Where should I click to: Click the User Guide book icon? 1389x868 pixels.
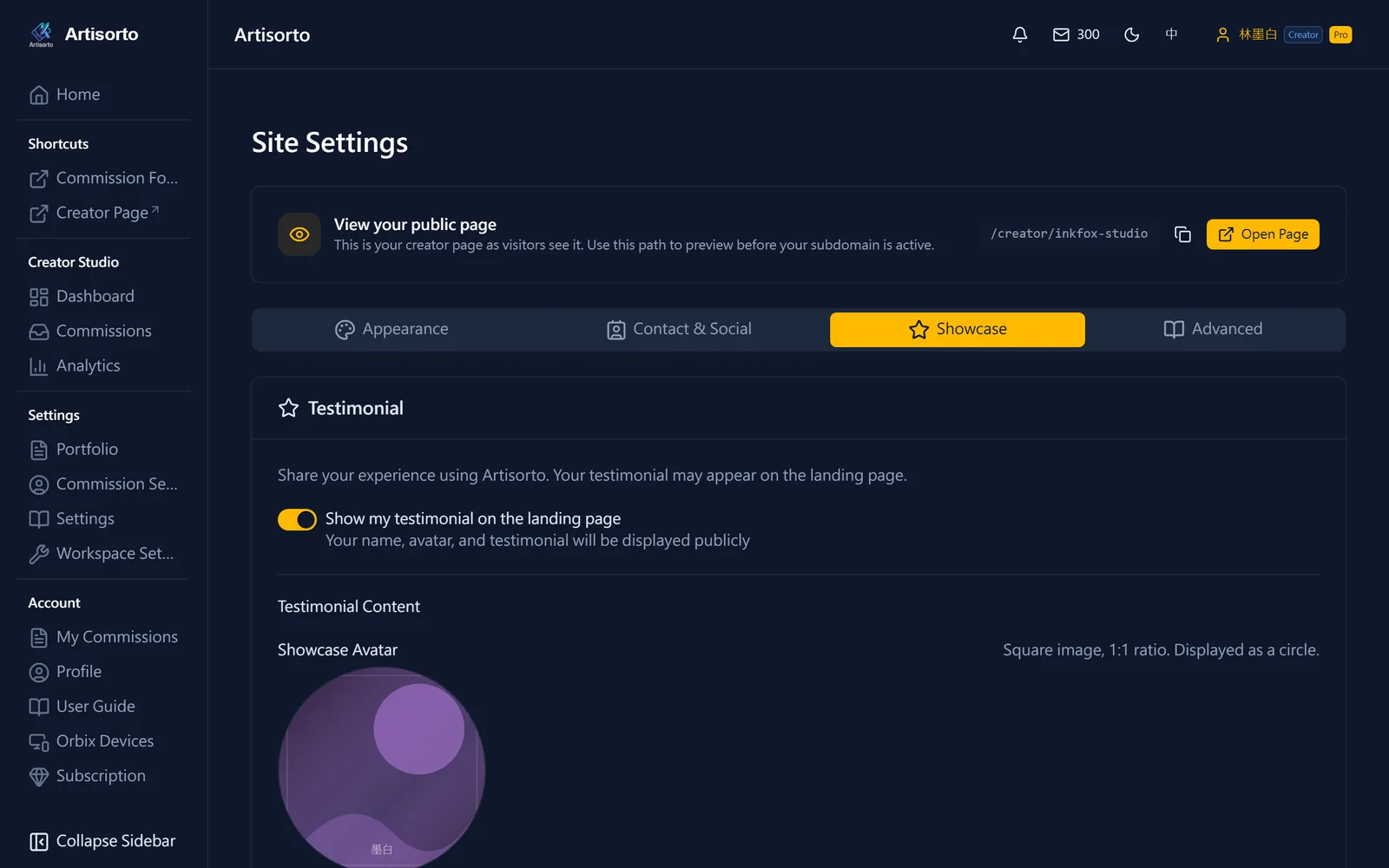39,707
